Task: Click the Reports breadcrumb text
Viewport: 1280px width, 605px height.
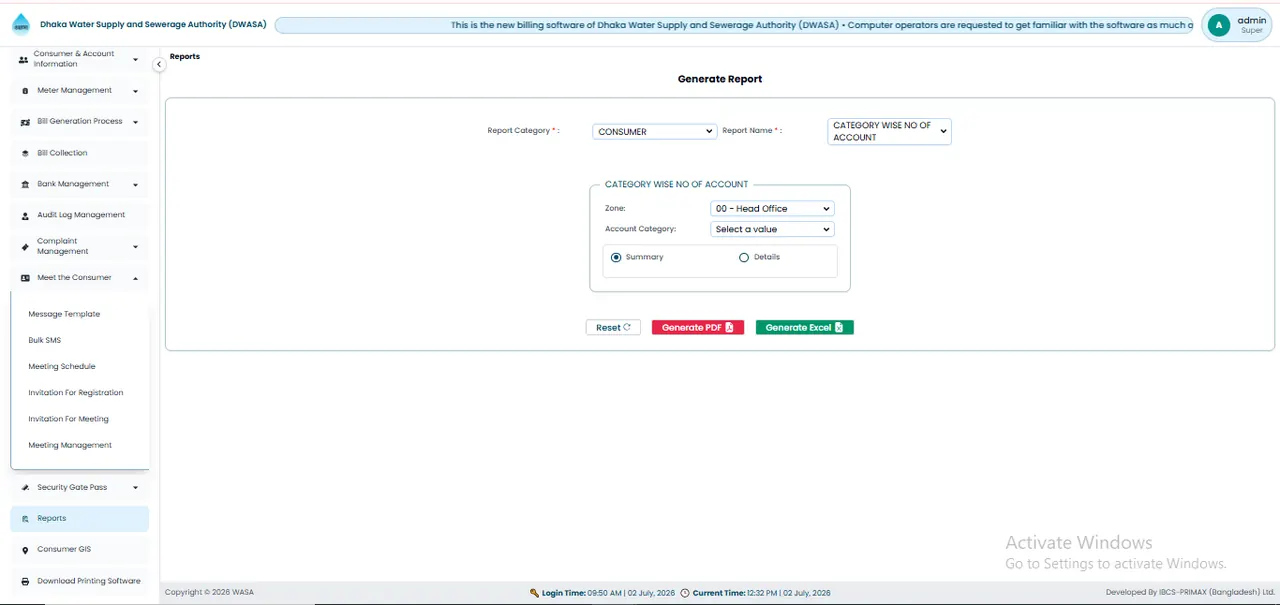Action: (185, 57)
